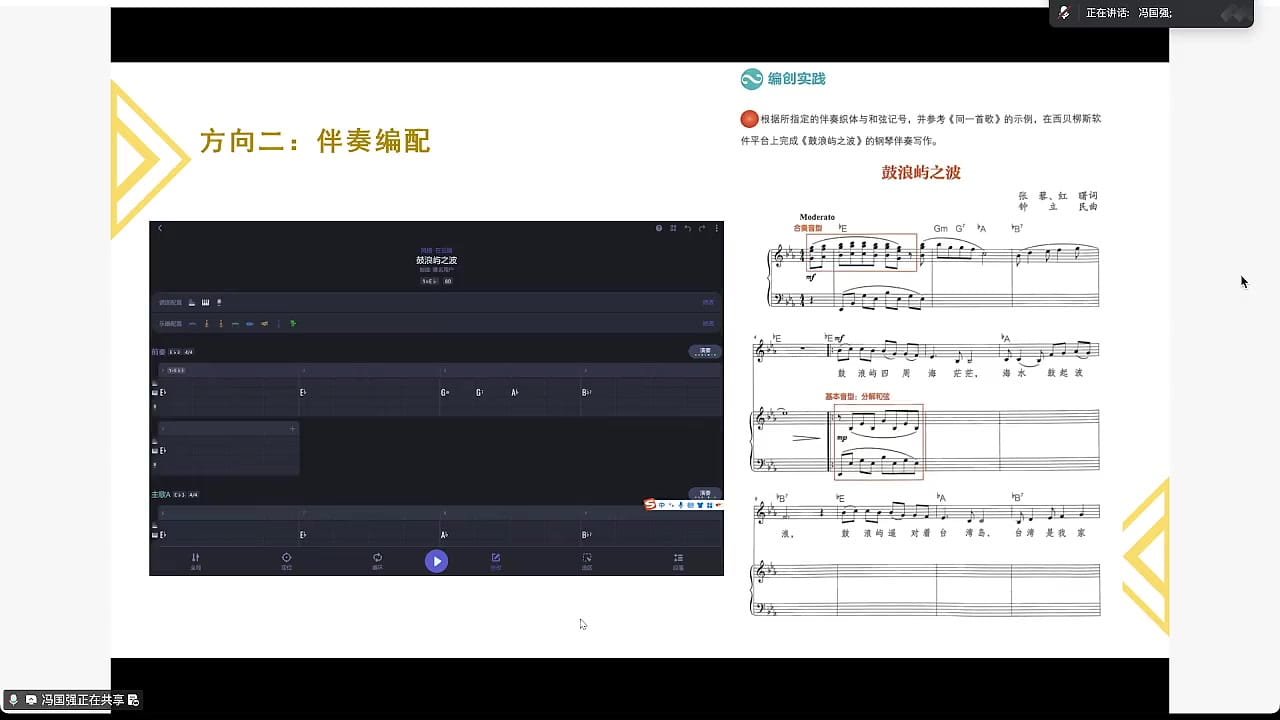Undo the last edit in the music app
This screenshot has width=1280, height=720.
[687, 228]
